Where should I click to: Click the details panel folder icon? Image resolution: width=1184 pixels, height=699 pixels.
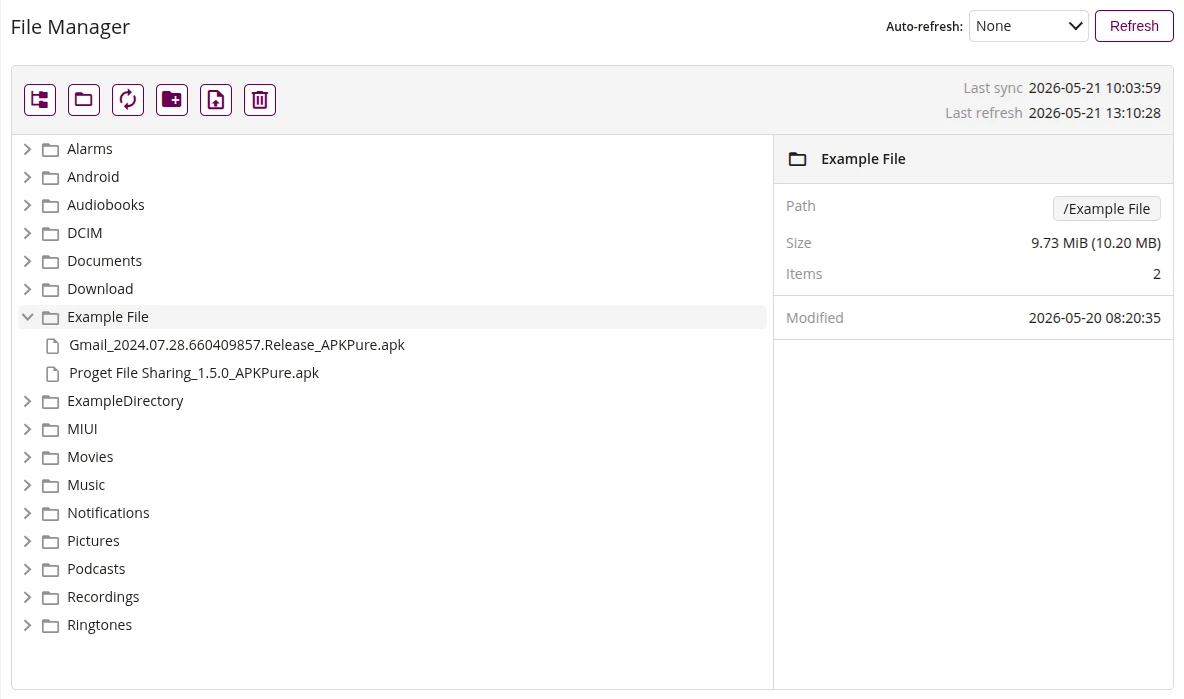[x=797, y=159]
